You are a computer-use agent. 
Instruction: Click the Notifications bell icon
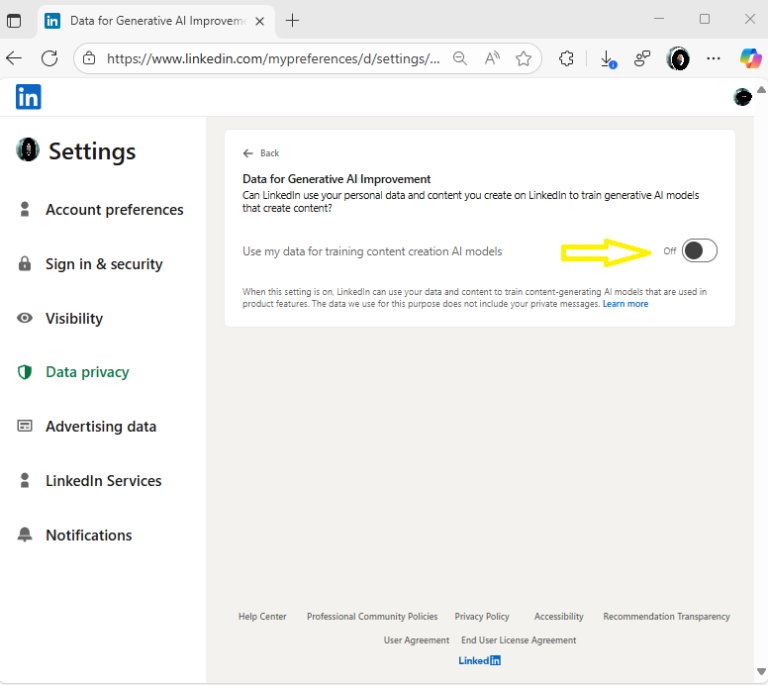[25, 535]
